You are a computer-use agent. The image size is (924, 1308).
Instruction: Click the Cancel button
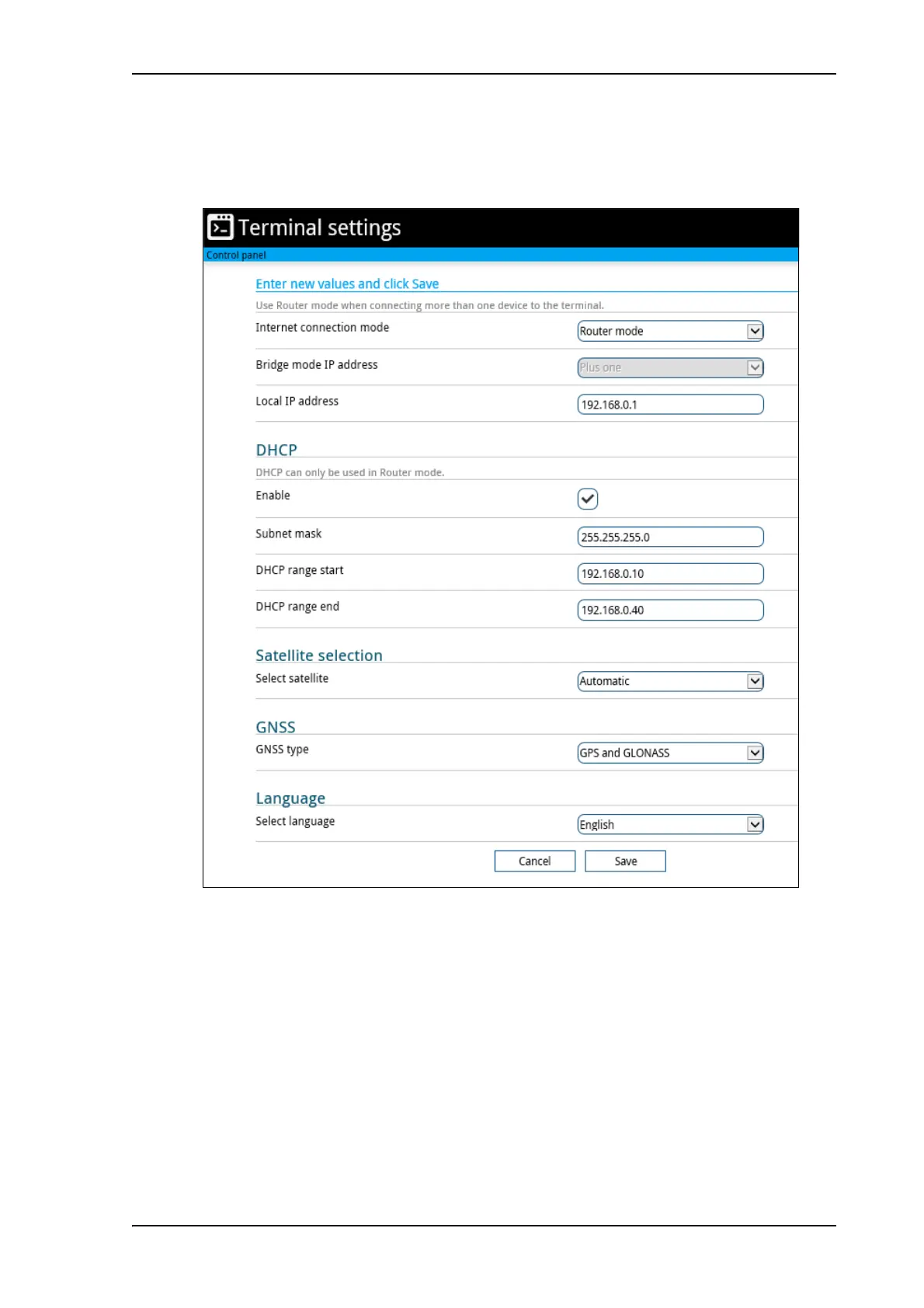click(x=535, y=861)
